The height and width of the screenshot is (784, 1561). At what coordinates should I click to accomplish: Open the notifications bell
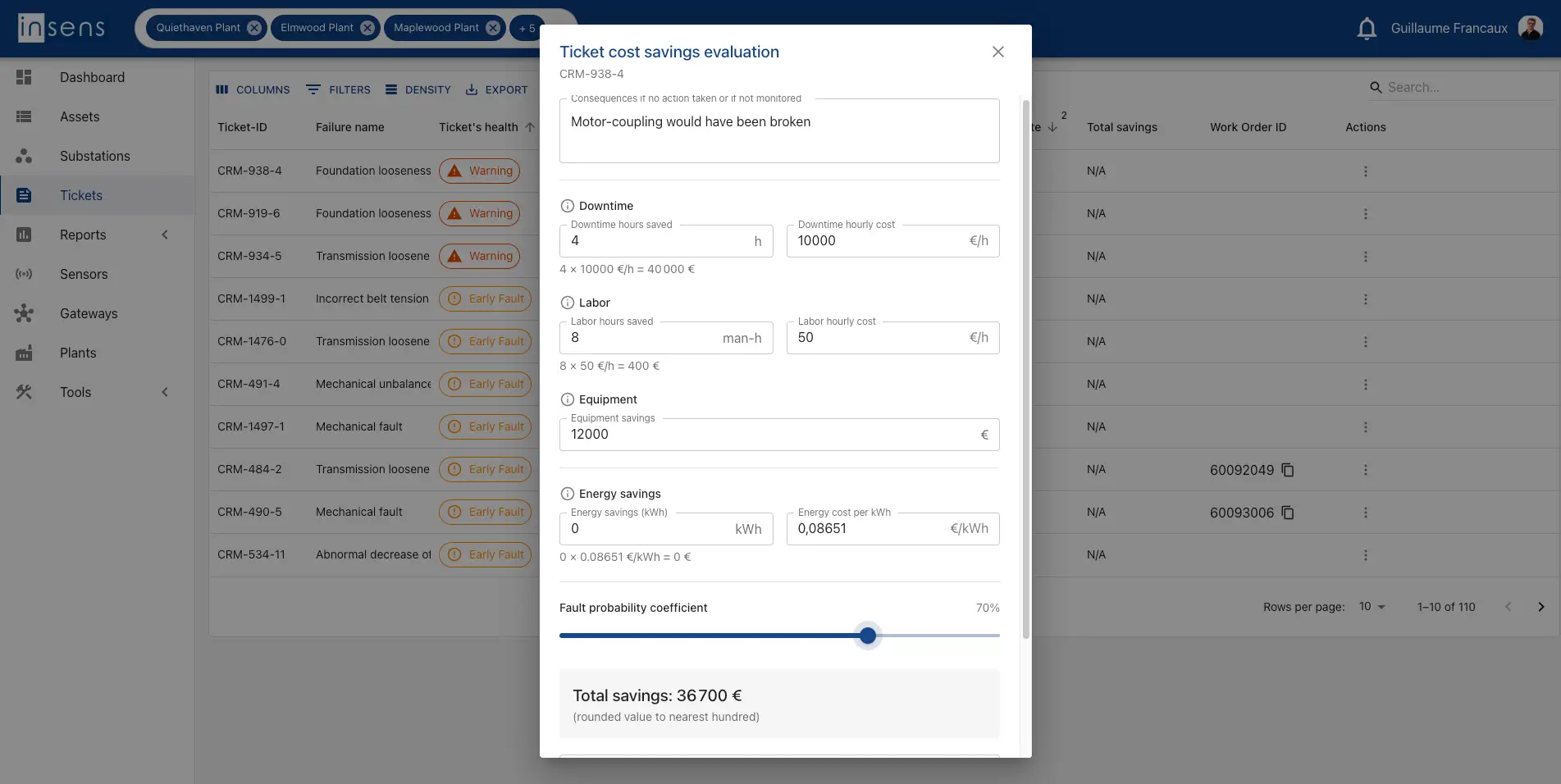pos(1367,29)
